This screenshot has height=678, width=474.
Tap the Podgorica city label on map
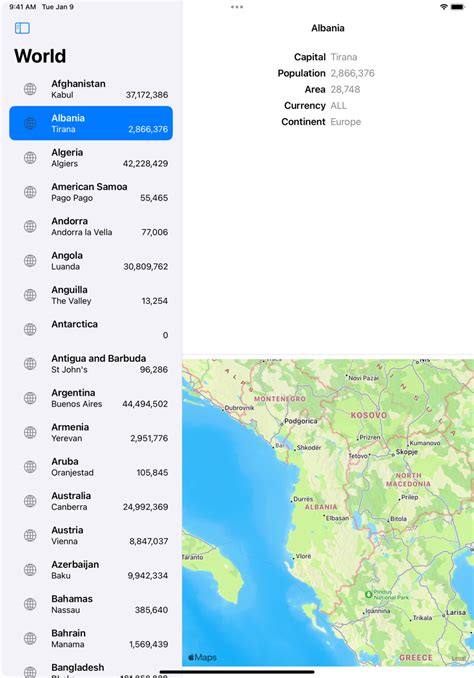pos(301,421)
